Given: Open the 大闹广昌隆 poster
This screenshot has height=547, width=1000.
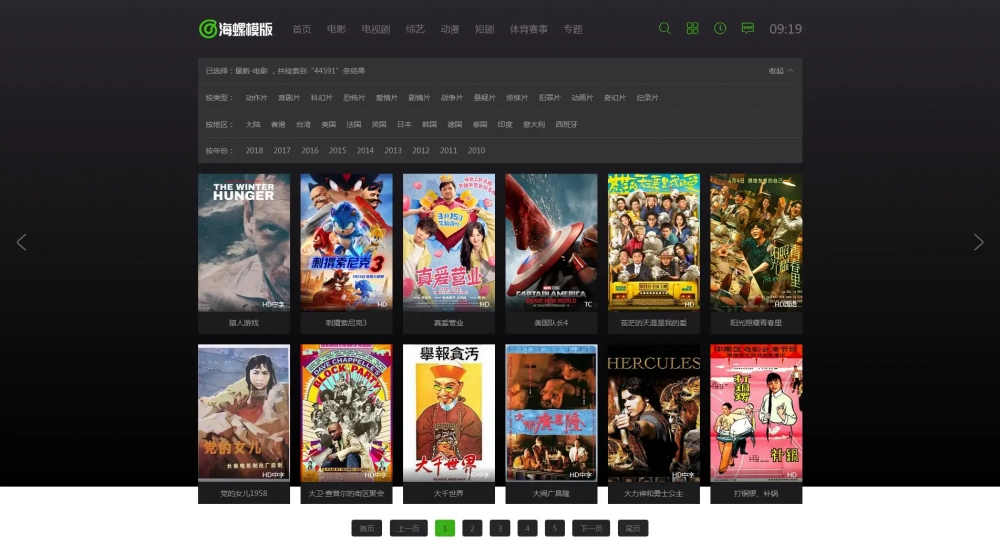Looking at the screenshot, I should pyautogui.click(x=552, y=413).
